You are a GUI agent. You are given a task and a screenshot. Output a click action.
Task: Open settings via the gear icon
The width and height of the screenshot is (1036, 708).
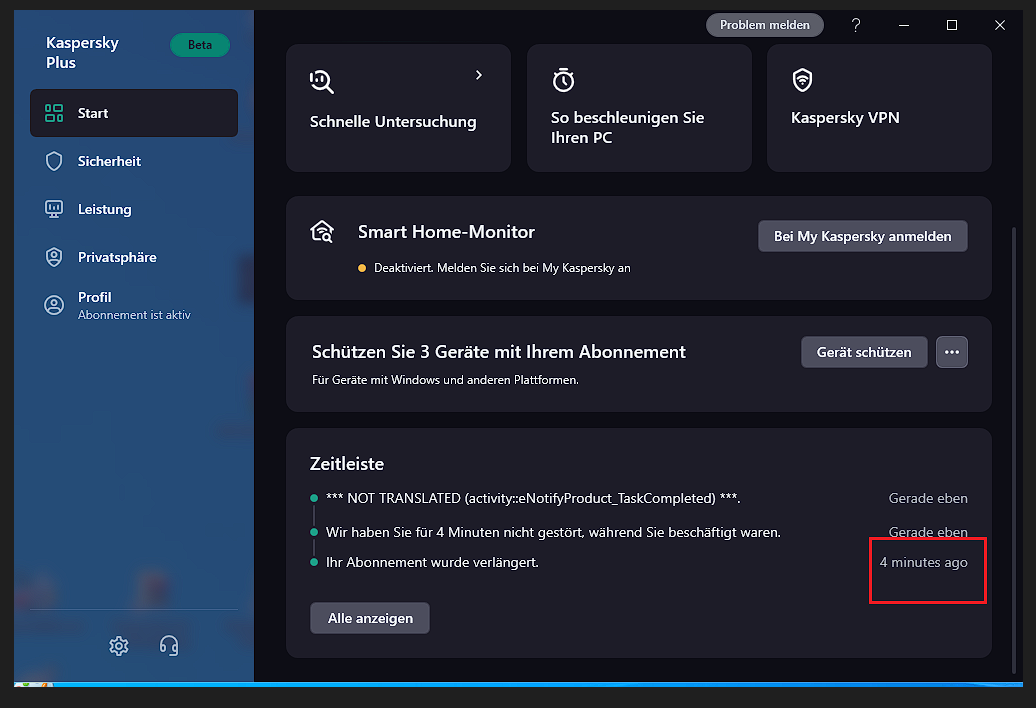(119, 646)
